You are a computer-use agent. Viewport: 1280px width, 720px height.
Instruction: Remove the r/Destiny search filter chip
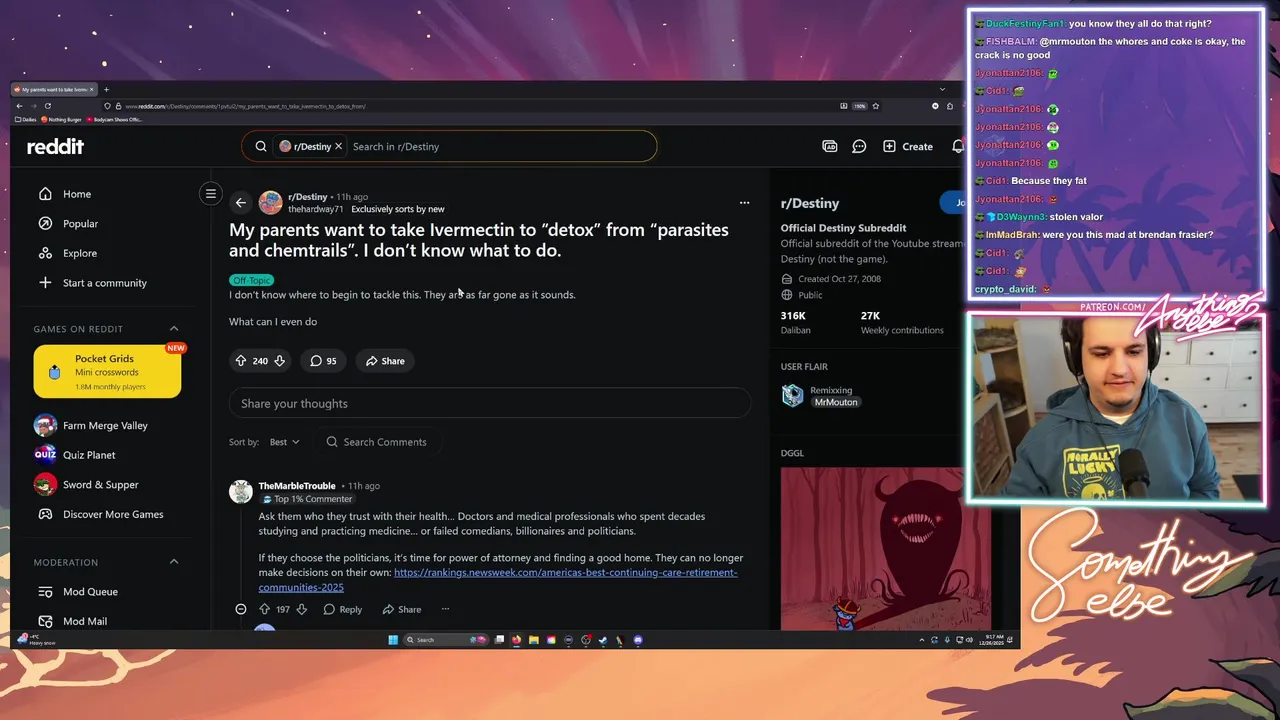(x=338, y=146)
